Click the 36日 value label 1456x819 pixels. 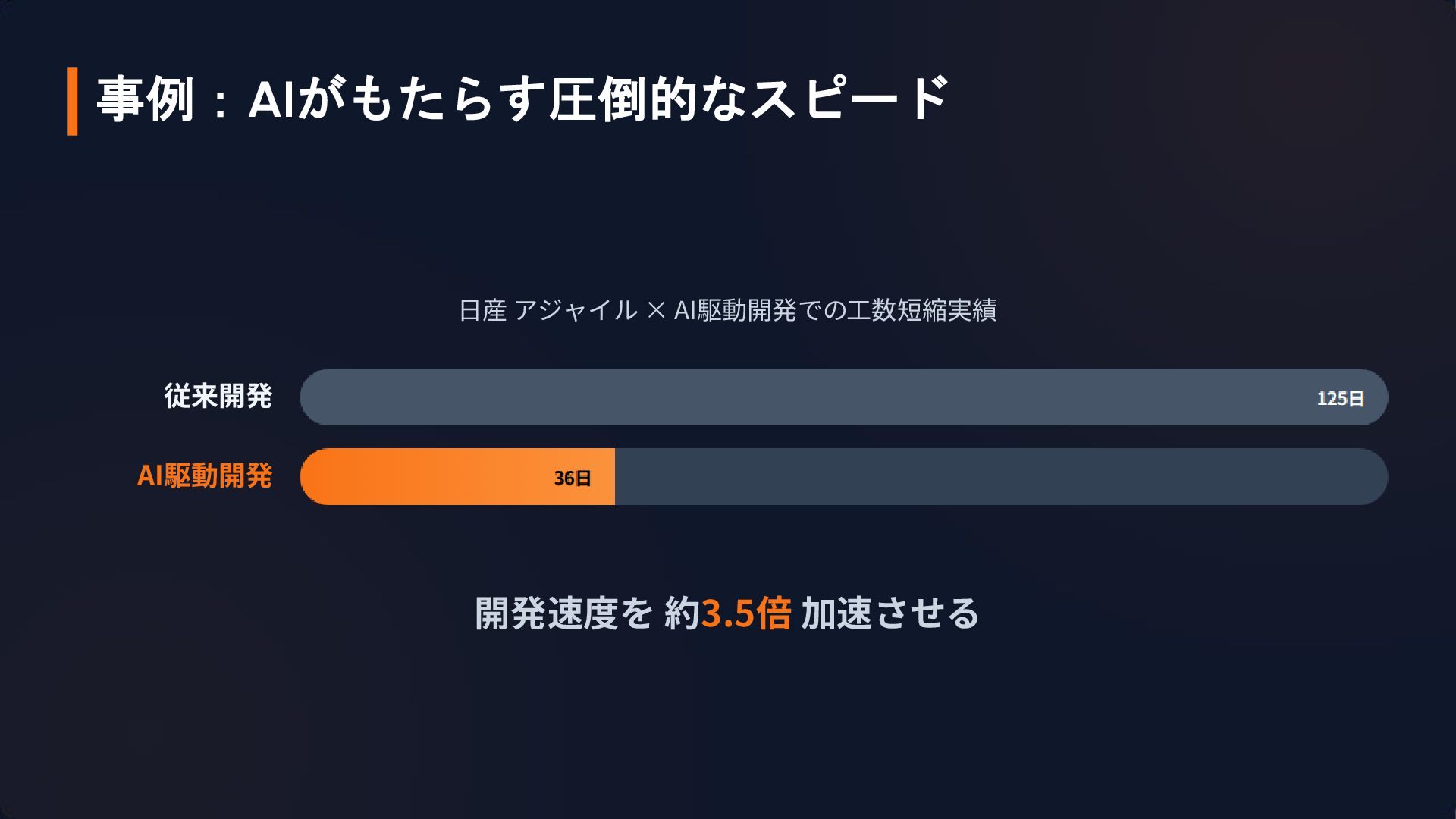(x=573, y=478)
